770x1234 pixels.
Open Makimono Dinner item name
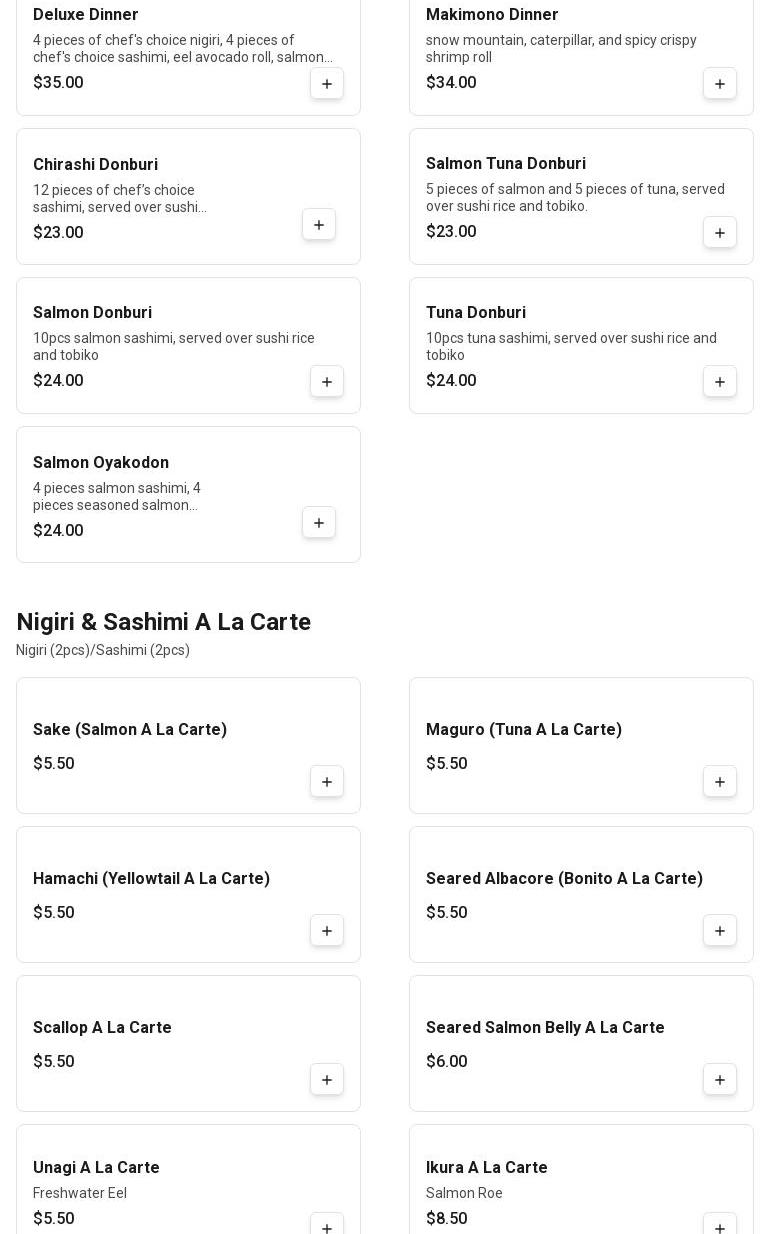[492, 15]
